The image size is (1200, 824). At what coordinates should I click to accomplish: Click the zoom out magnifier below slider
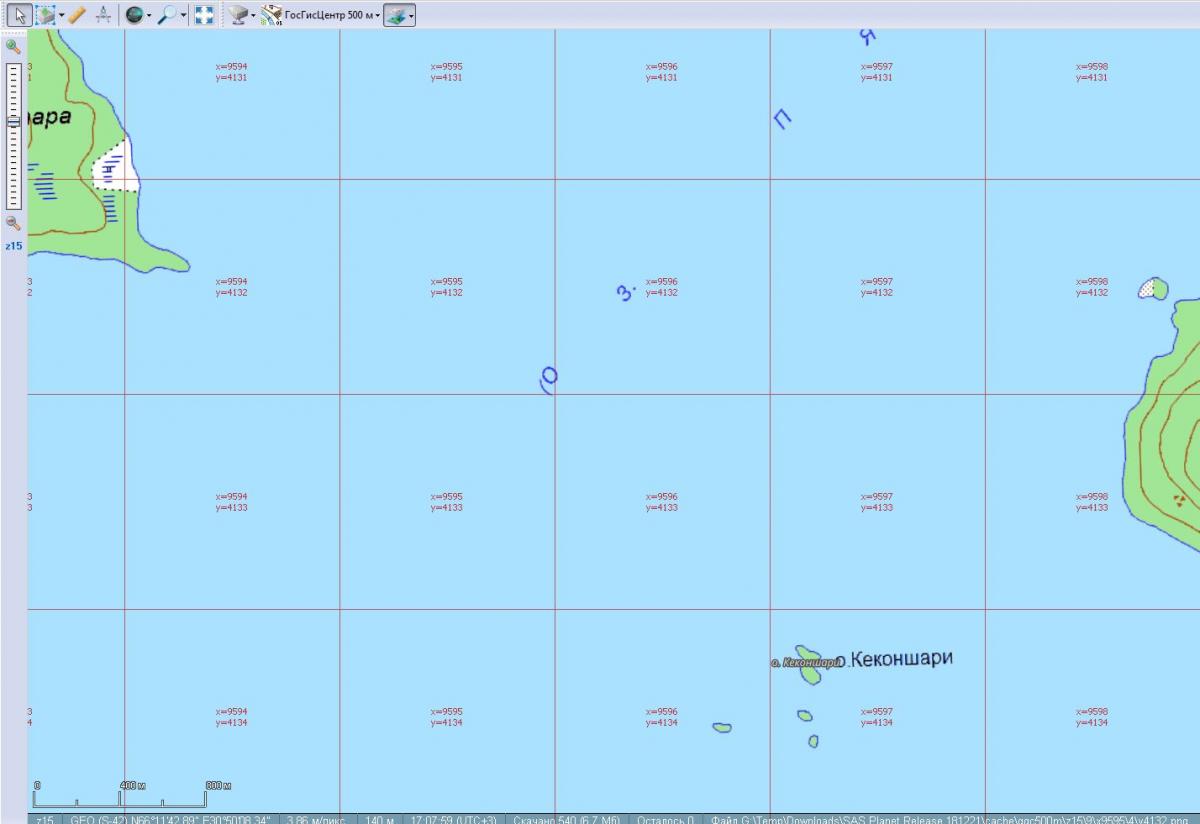tap(13, 223)
